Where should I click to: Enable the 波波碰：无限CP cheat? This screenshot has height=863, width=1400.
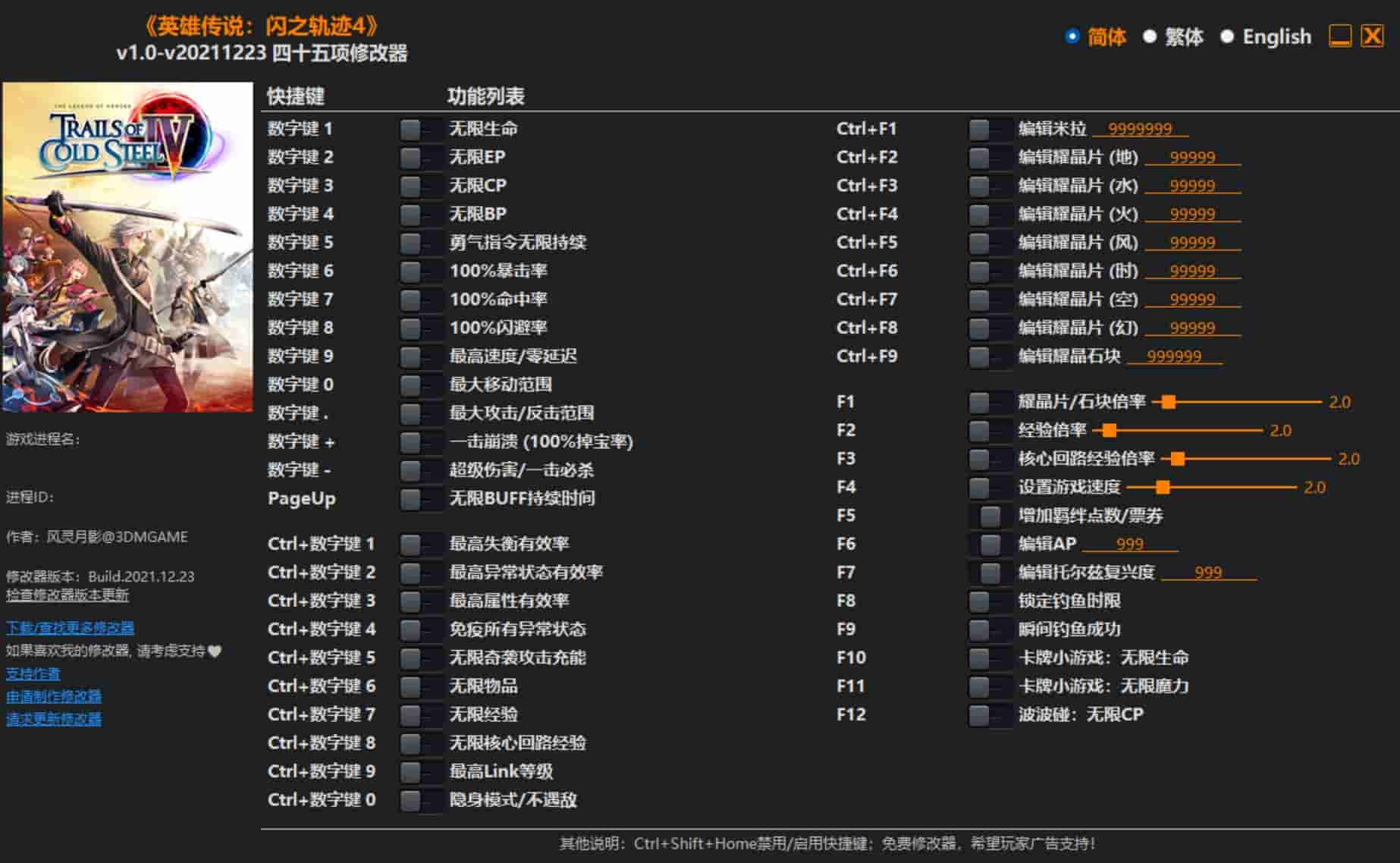click(990, 714)
